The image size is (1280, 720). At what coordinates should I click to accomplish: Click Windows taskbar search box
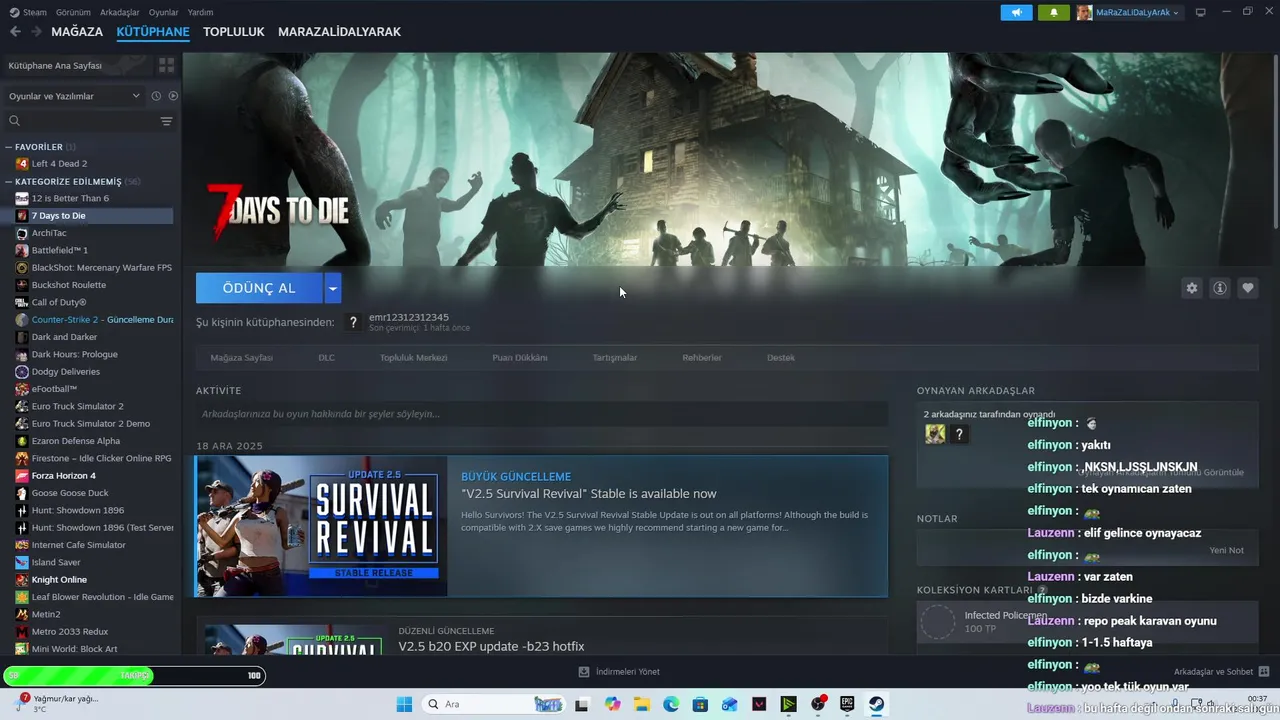494,704
